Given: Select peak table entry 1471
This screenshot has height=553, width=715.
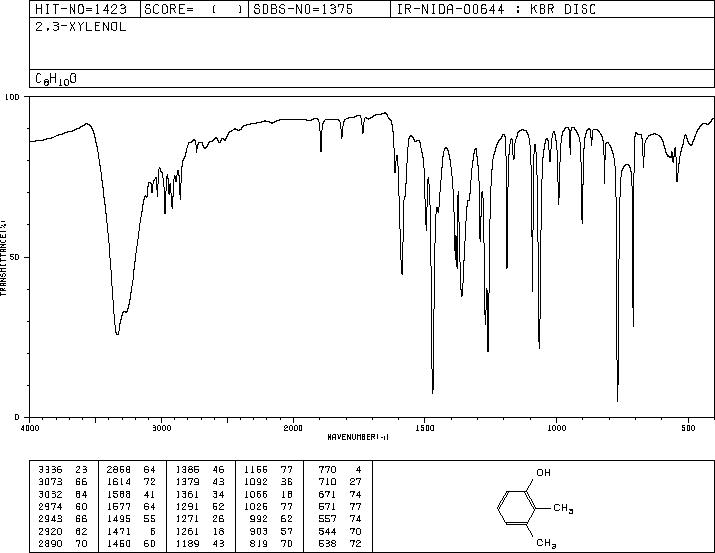Looking at the screenshot, I should (119, 532).
